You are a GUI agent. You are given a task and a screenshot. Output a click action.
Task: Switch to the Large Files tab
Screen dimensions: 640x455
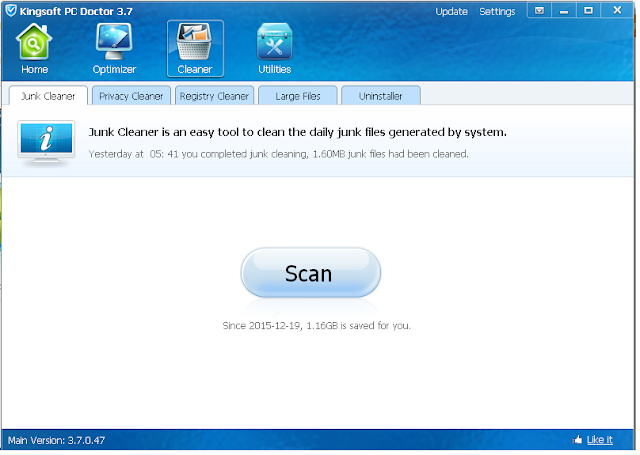298,96
